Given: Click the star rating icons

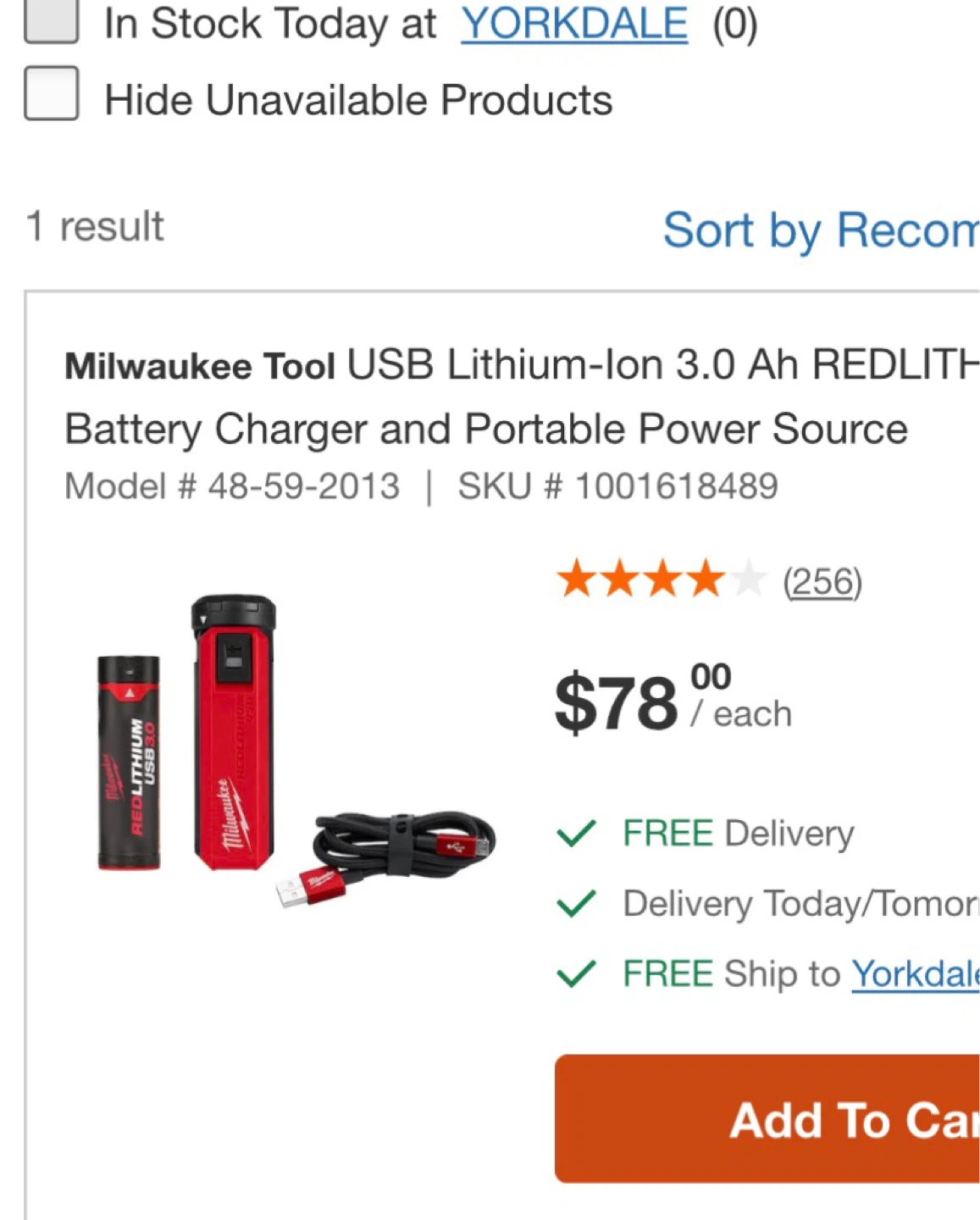Looking at the screenshot, I should [x=662, y=580].
